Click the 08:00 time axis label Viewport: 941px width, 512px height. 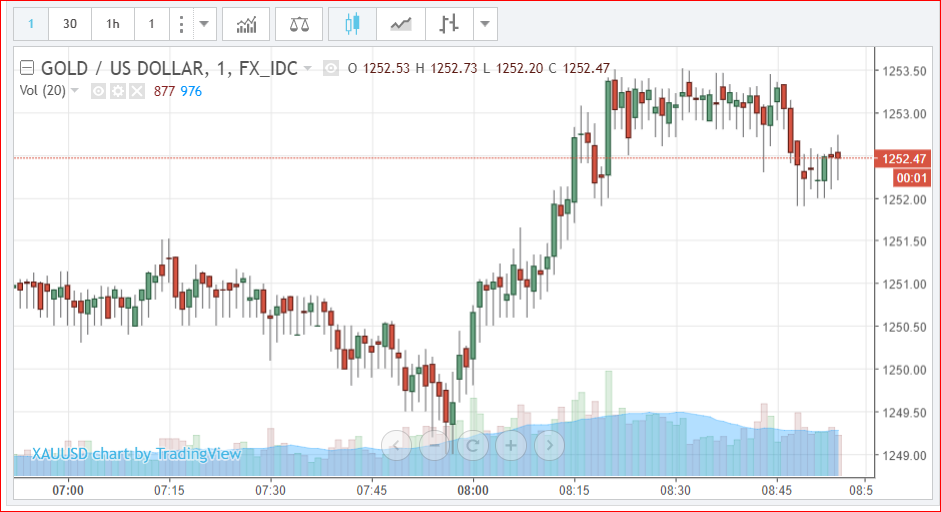(x=473, y=490)
